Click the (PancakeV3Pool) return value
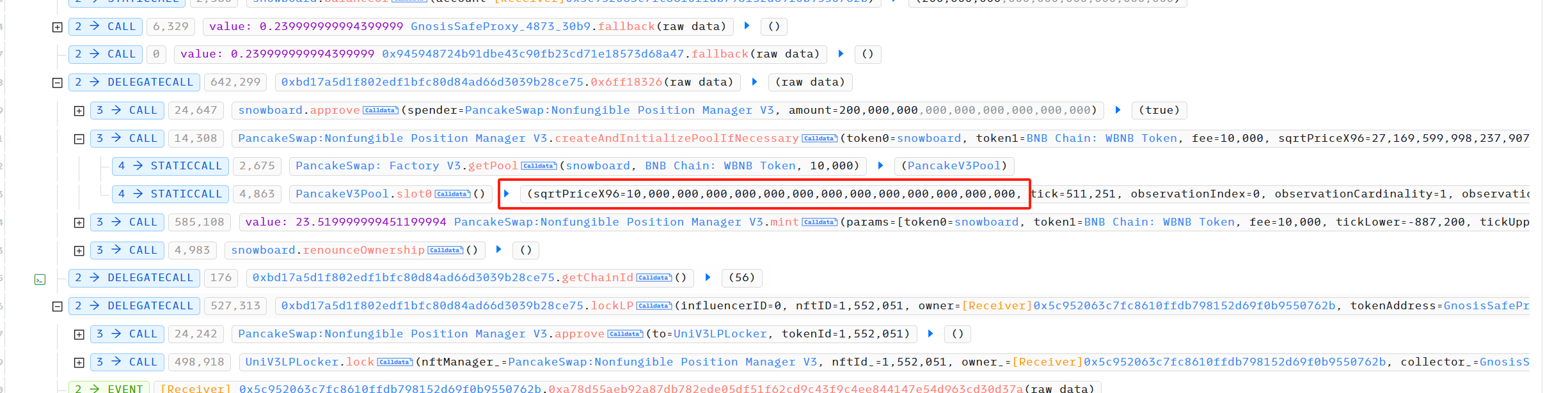The image size is (1568, 393). coord(954,166)
